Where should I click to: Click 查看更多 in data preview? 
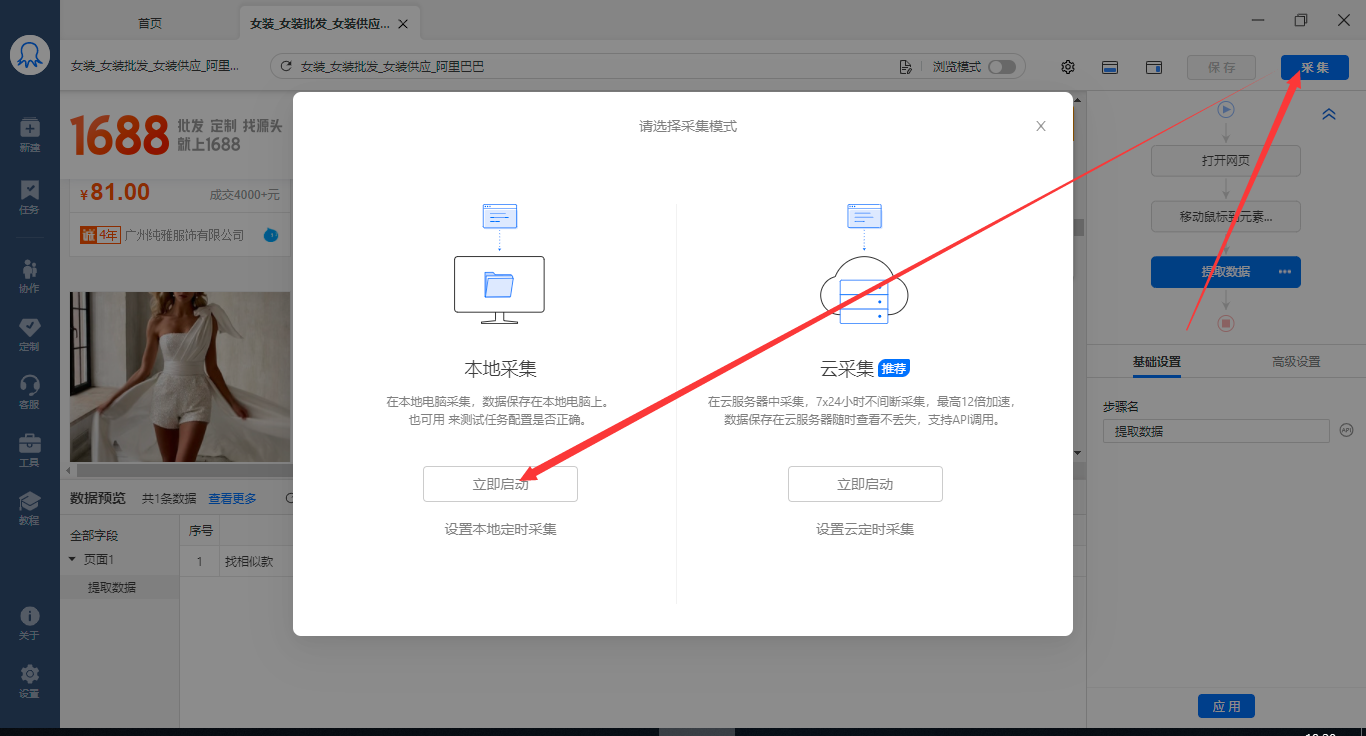(x=232, y=498)
